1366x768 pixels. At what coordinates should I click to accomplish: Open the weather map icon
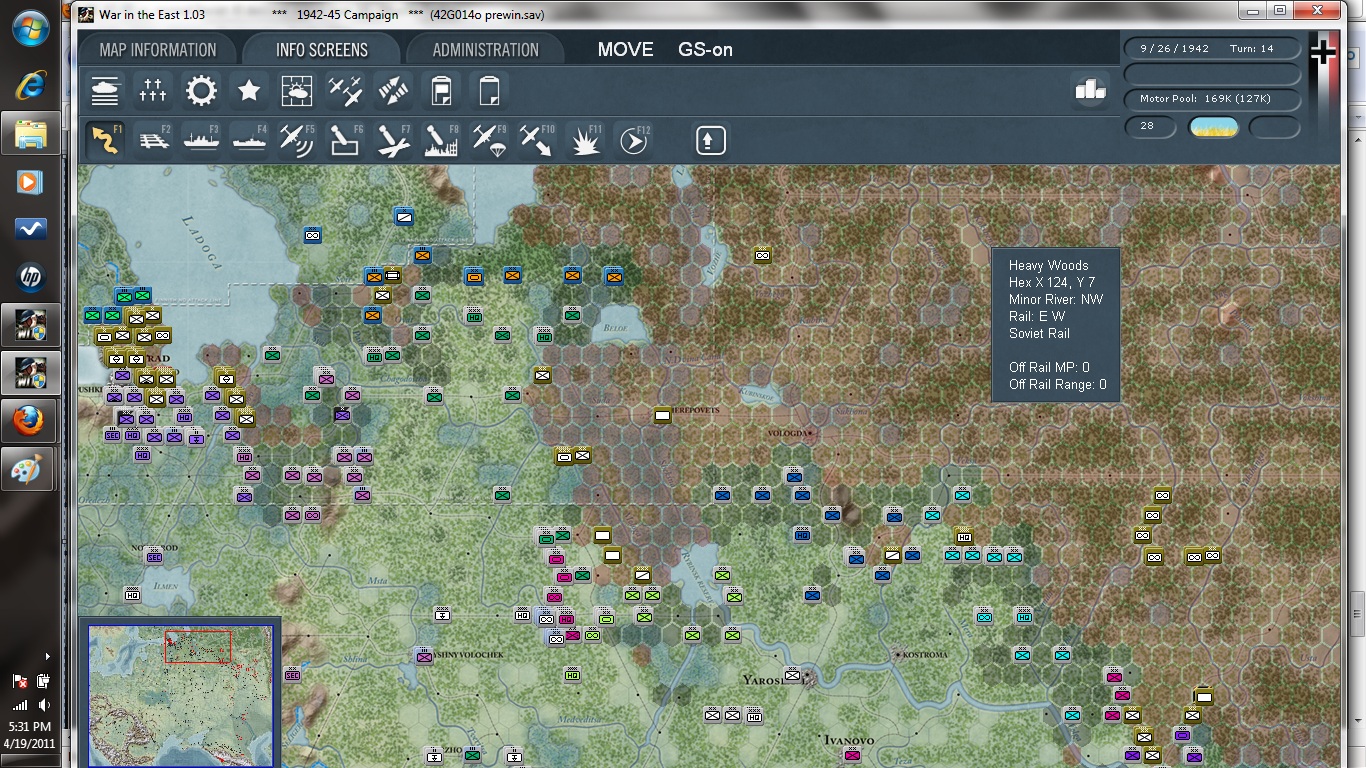(297, 92)
